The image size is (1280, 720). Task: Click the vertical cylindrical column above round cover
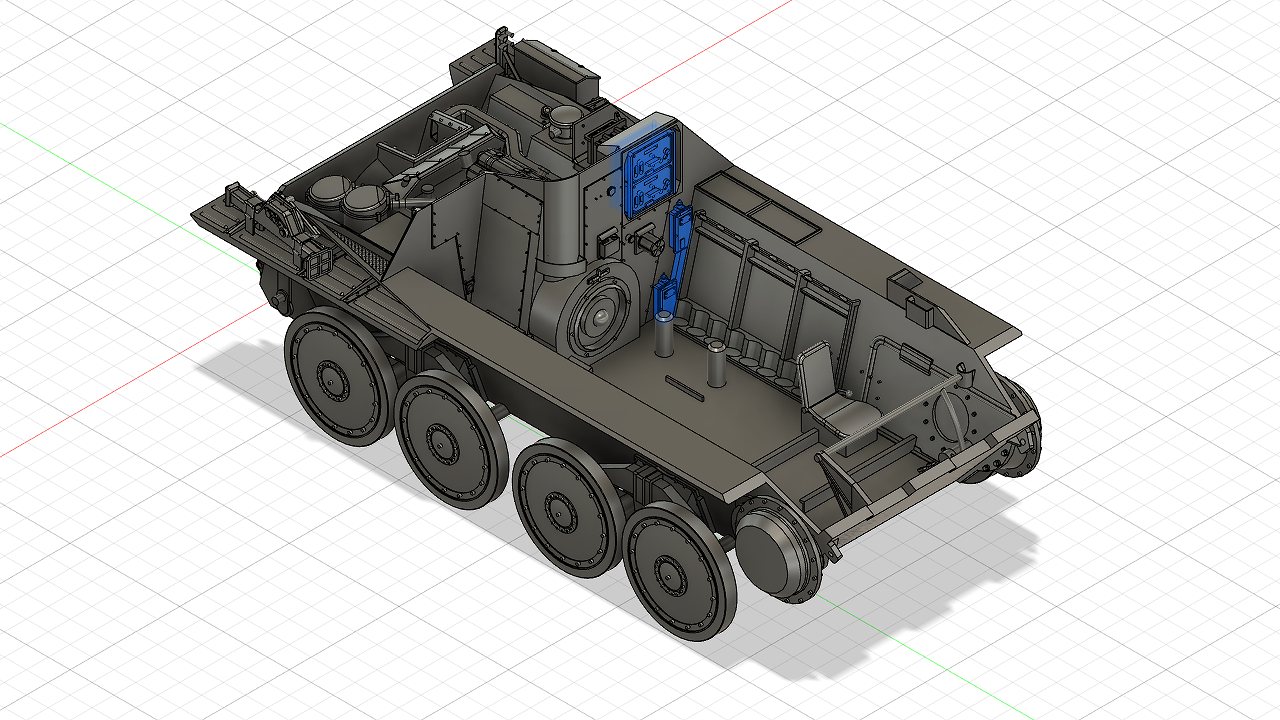tap(562, 215)
